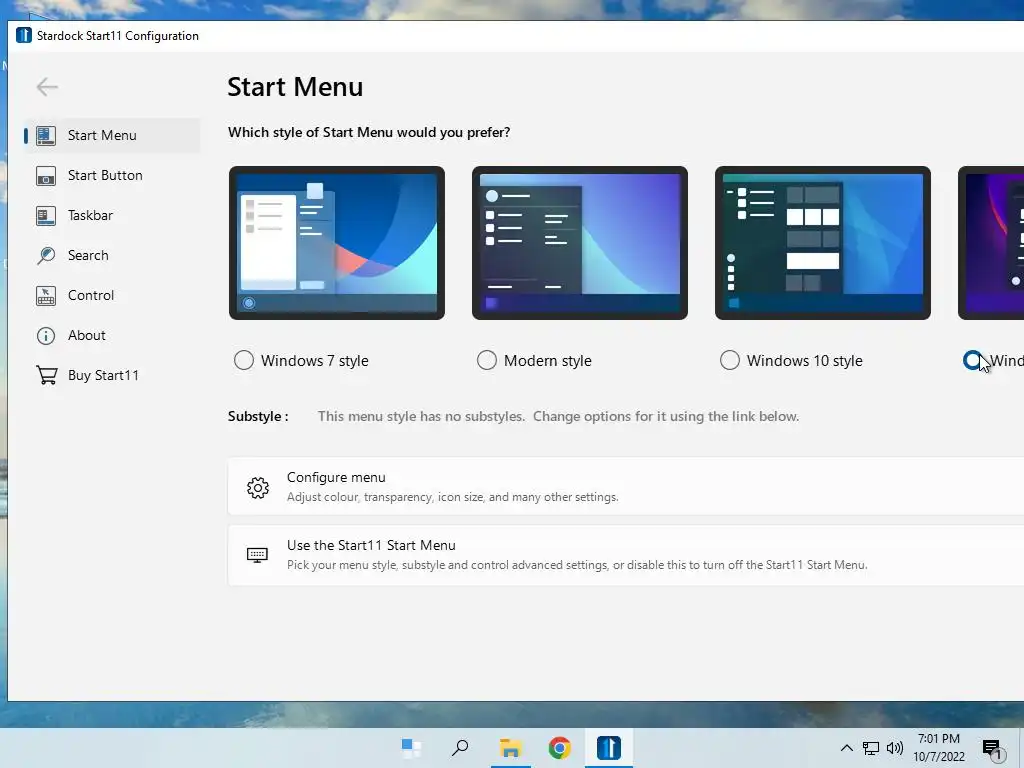Click 'Windows 7 style' label text
The width and height of the screenshot is (1024, 768).
315,361
